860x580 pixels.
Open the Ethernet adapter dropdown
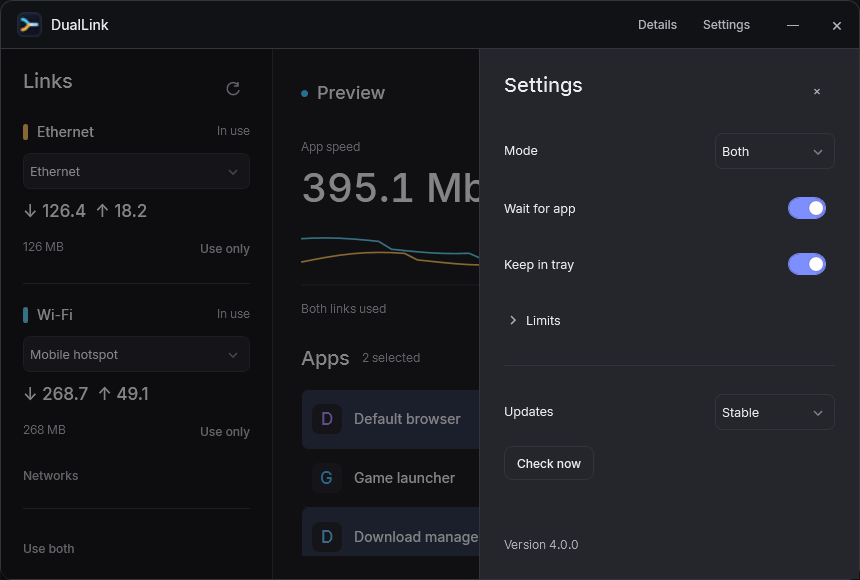(136, 171)
